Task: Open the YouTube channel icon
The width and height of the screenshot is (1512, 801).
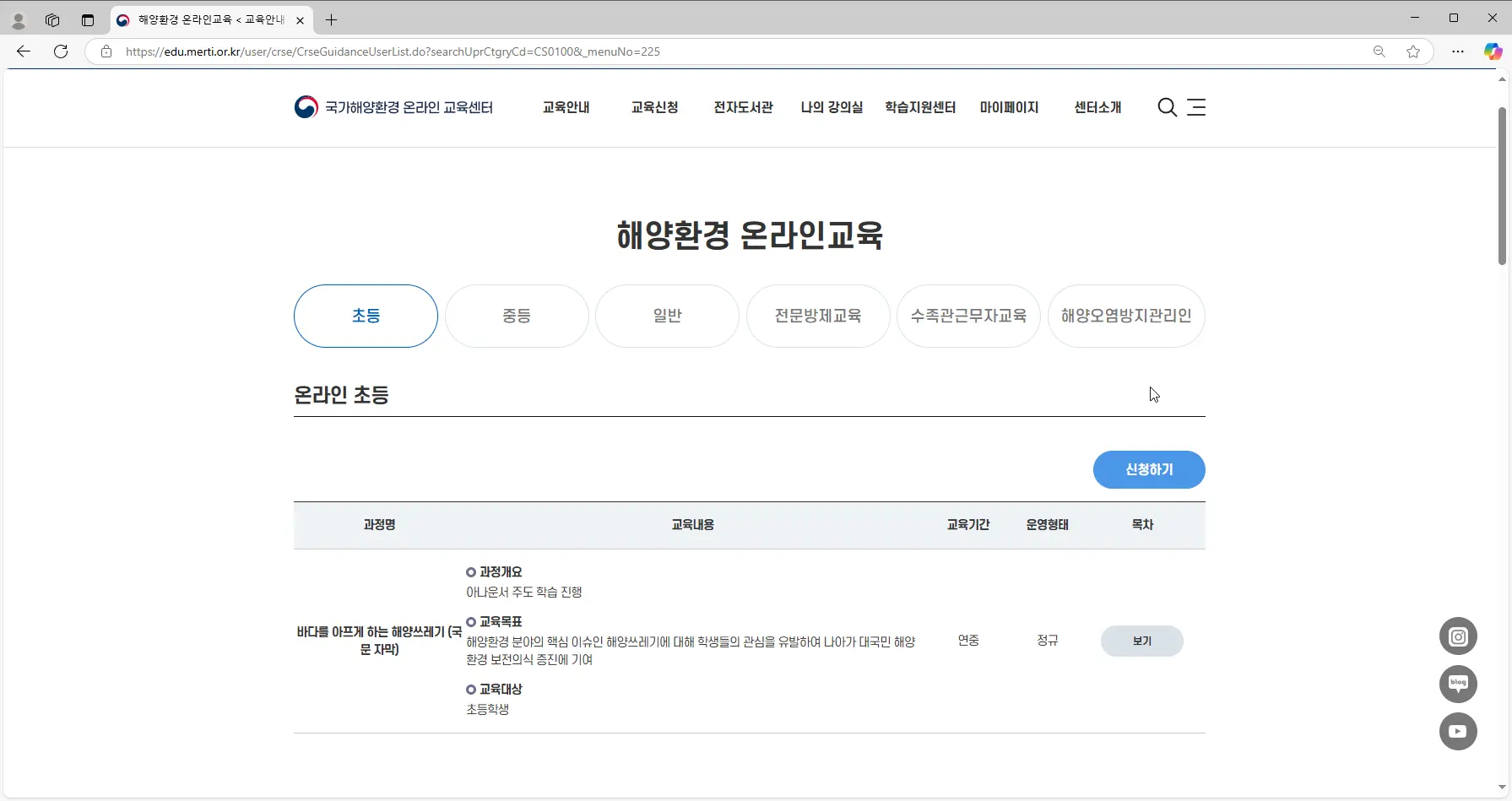Action: tap(1458, 731)
